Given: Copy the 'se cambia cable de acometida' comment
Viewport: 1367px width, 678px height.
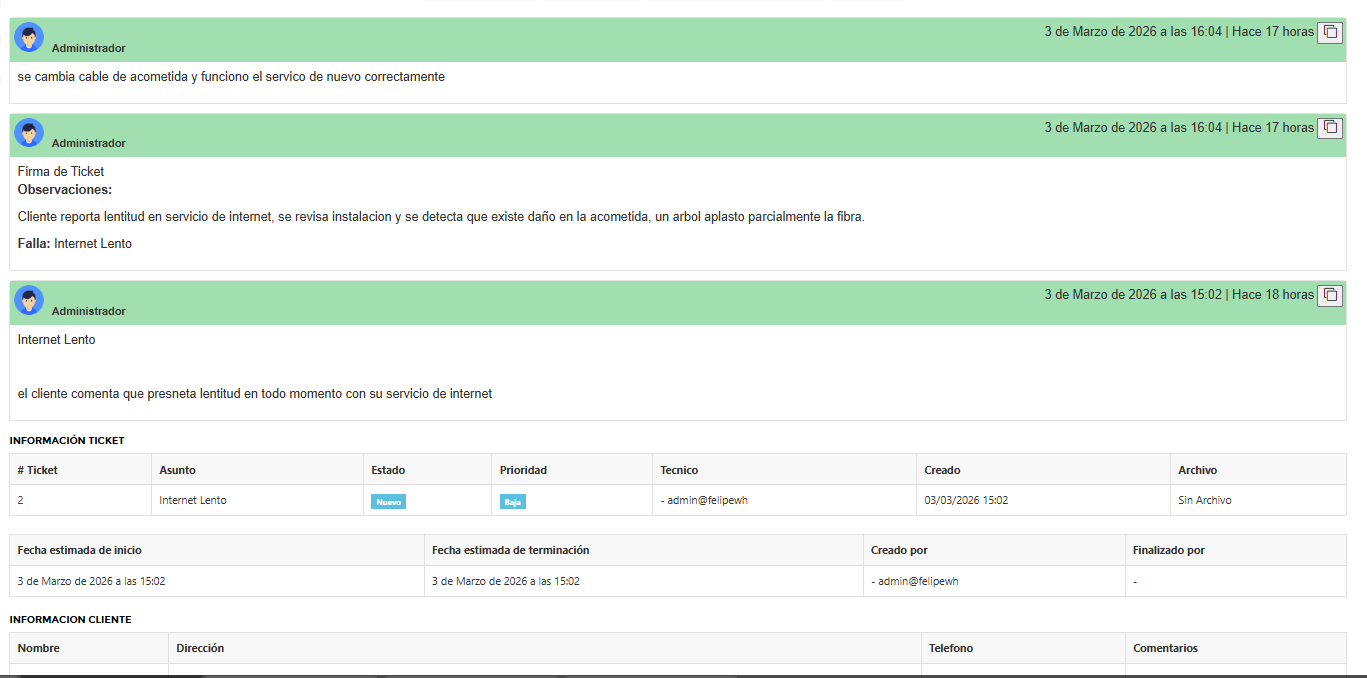Looking at the screenshot, I should [1329, 32].
